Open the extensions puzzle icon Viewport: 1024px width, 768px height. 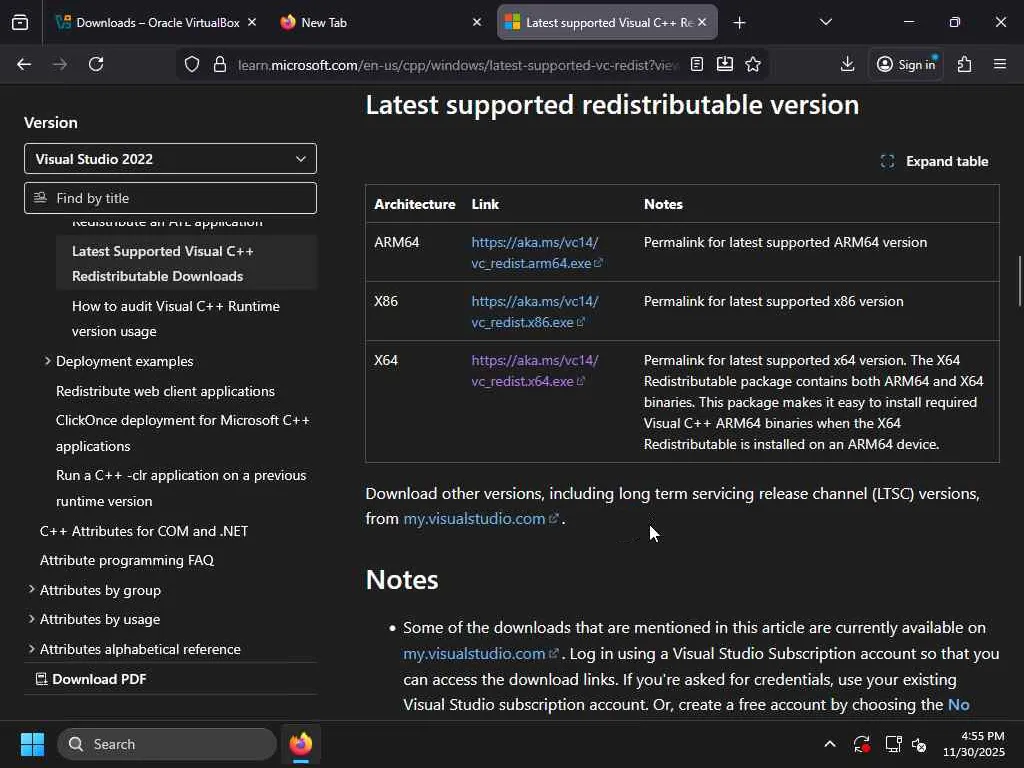coord(964,64)
